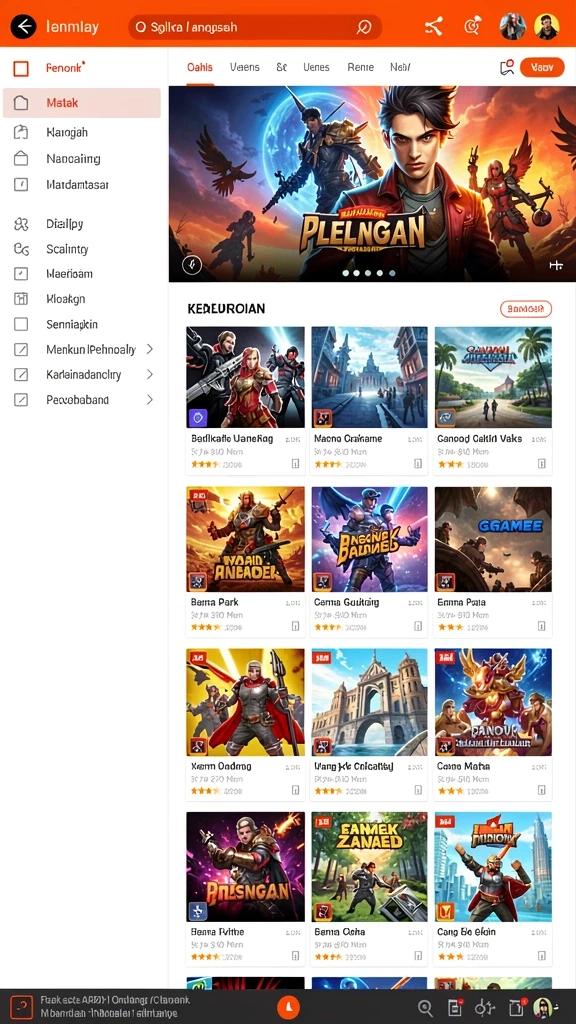The height and width of the screenshot is (1024, 576).
Task: Expand the Pecobaband sidebar item
Action: [150, 399]
